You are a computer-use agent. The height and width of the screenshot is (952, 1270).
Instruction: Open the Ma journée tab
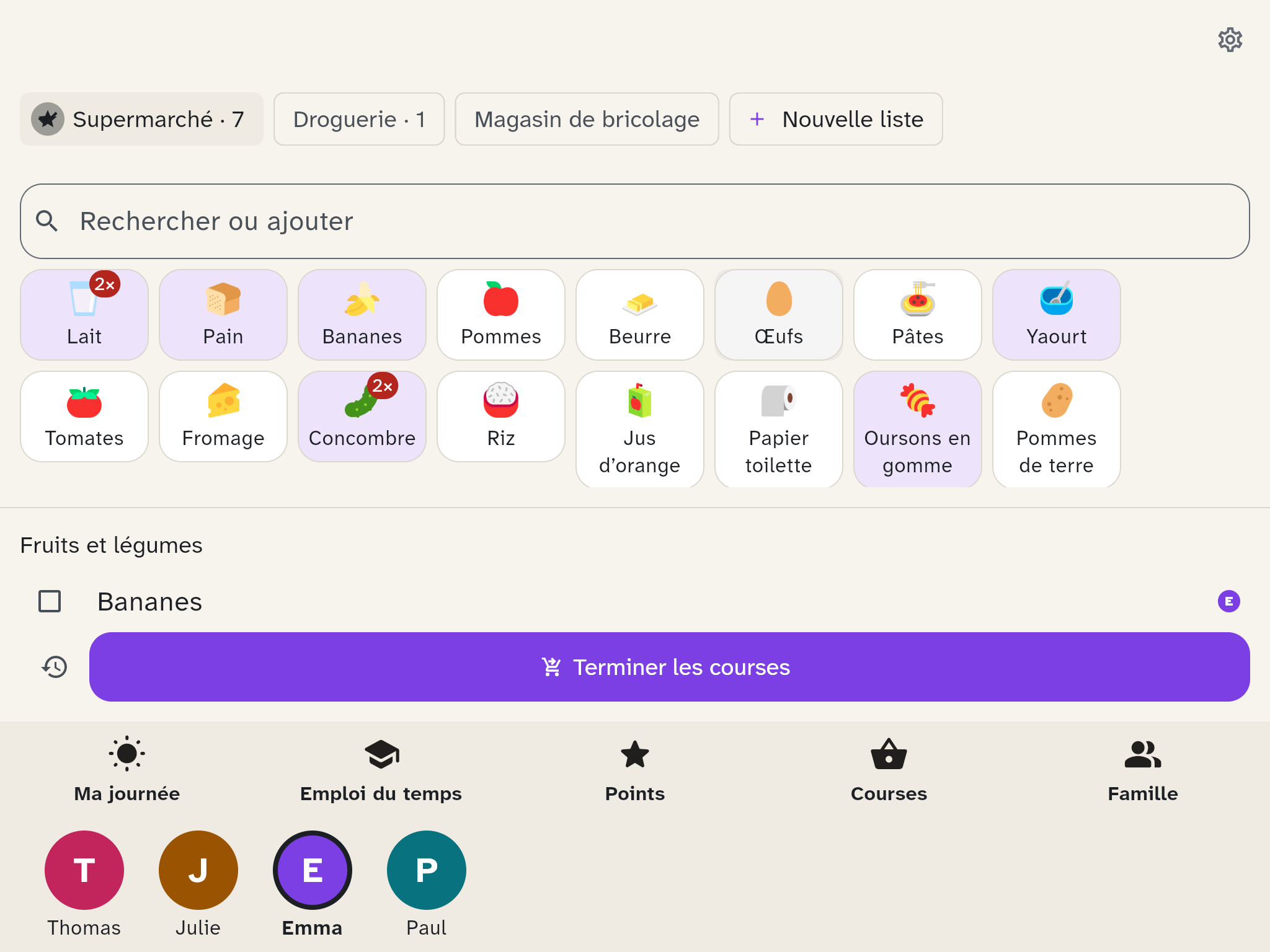pos(127,770)
